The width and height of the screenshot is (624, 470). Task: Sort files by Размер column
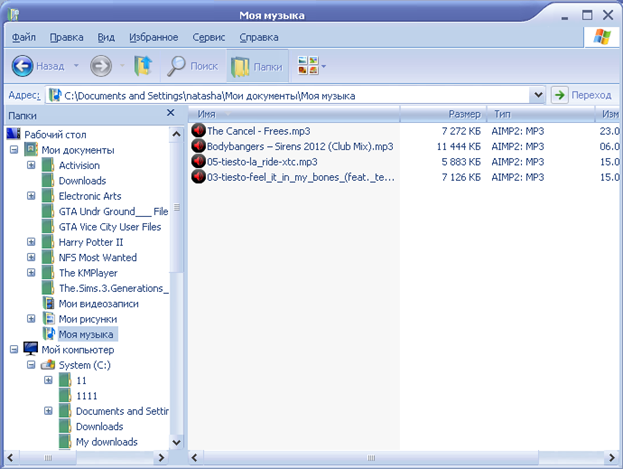tap(443, 114)
